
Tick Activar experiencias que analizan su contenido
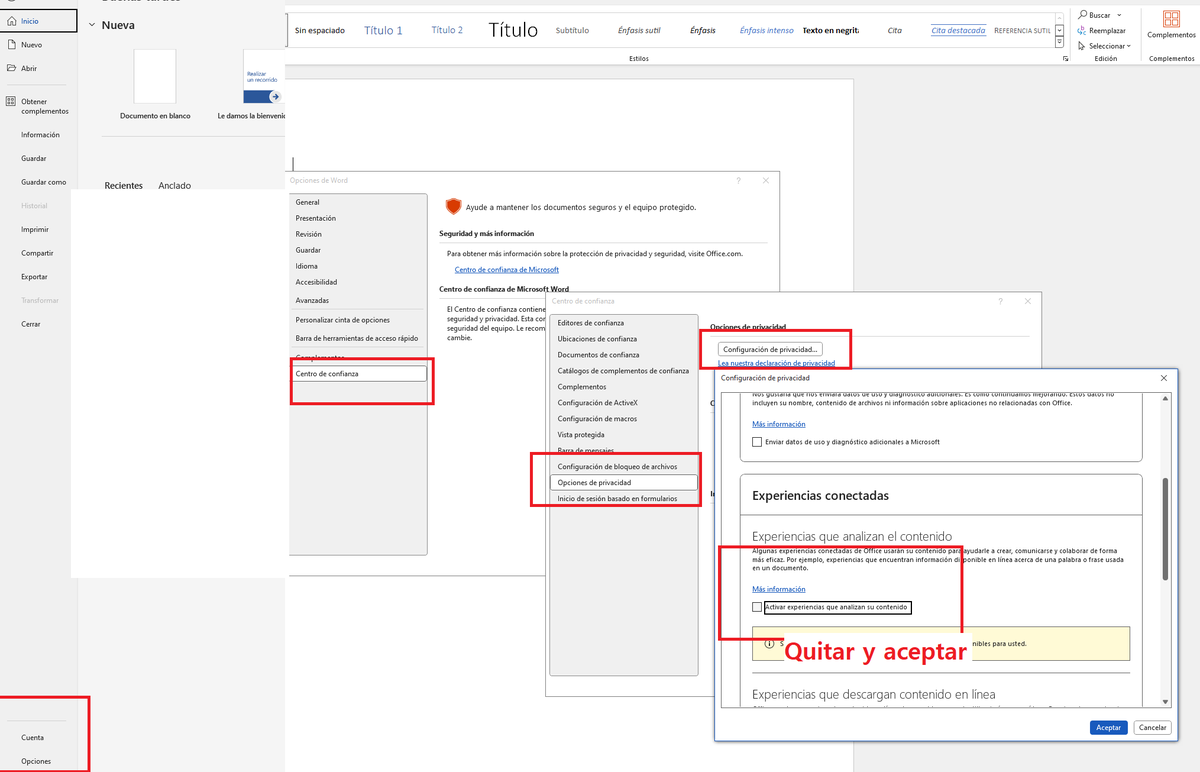[x=757, y=607]
